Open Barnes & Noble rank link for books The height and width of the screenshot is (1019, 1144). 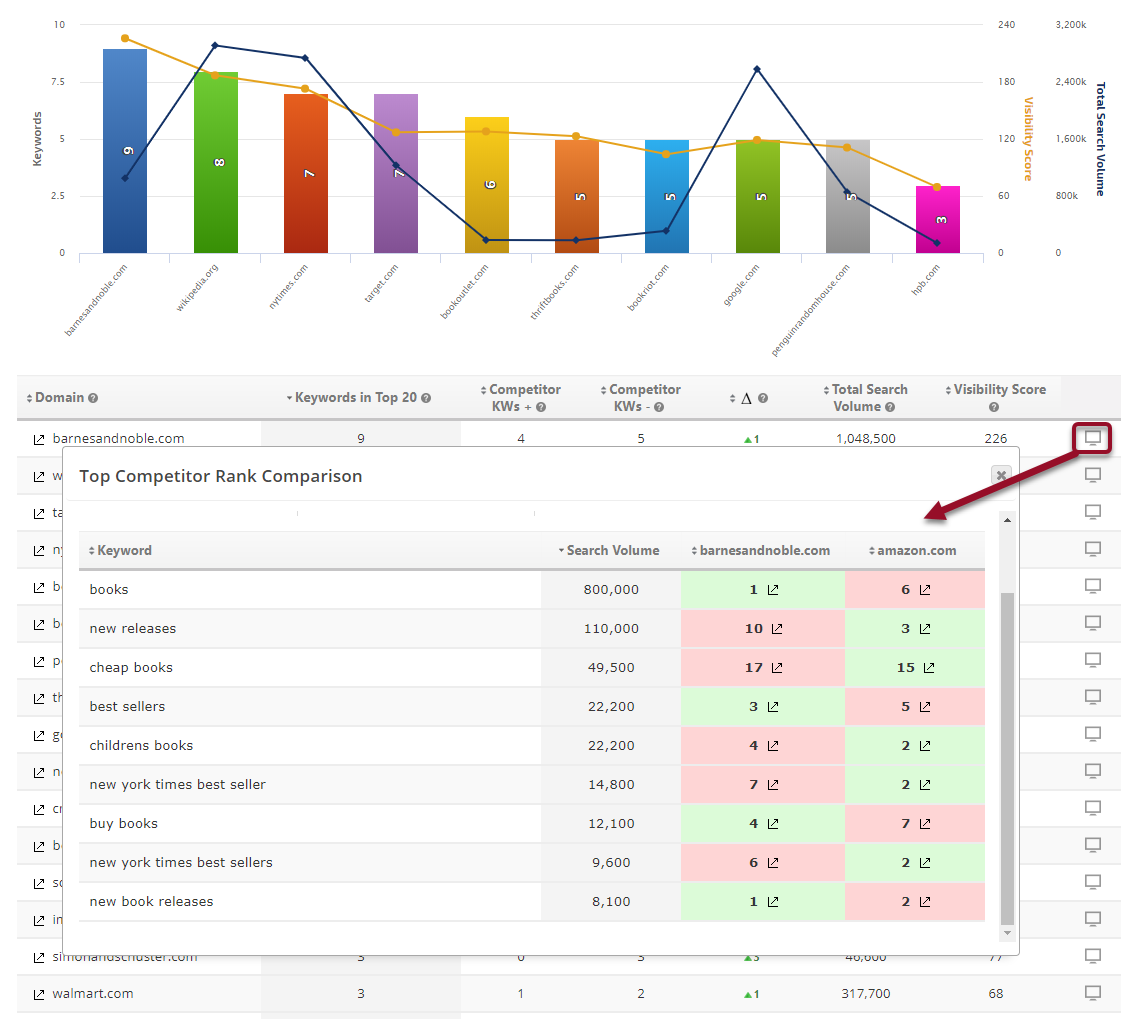tap(772, 590)
